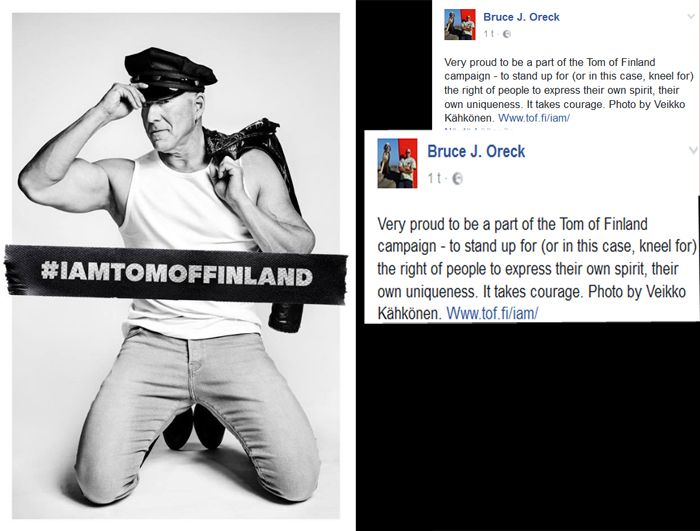Click the small post's 1 t timestamp
Image resolution: width=700 pixels, height=531 pixels.
pos(489,34)
